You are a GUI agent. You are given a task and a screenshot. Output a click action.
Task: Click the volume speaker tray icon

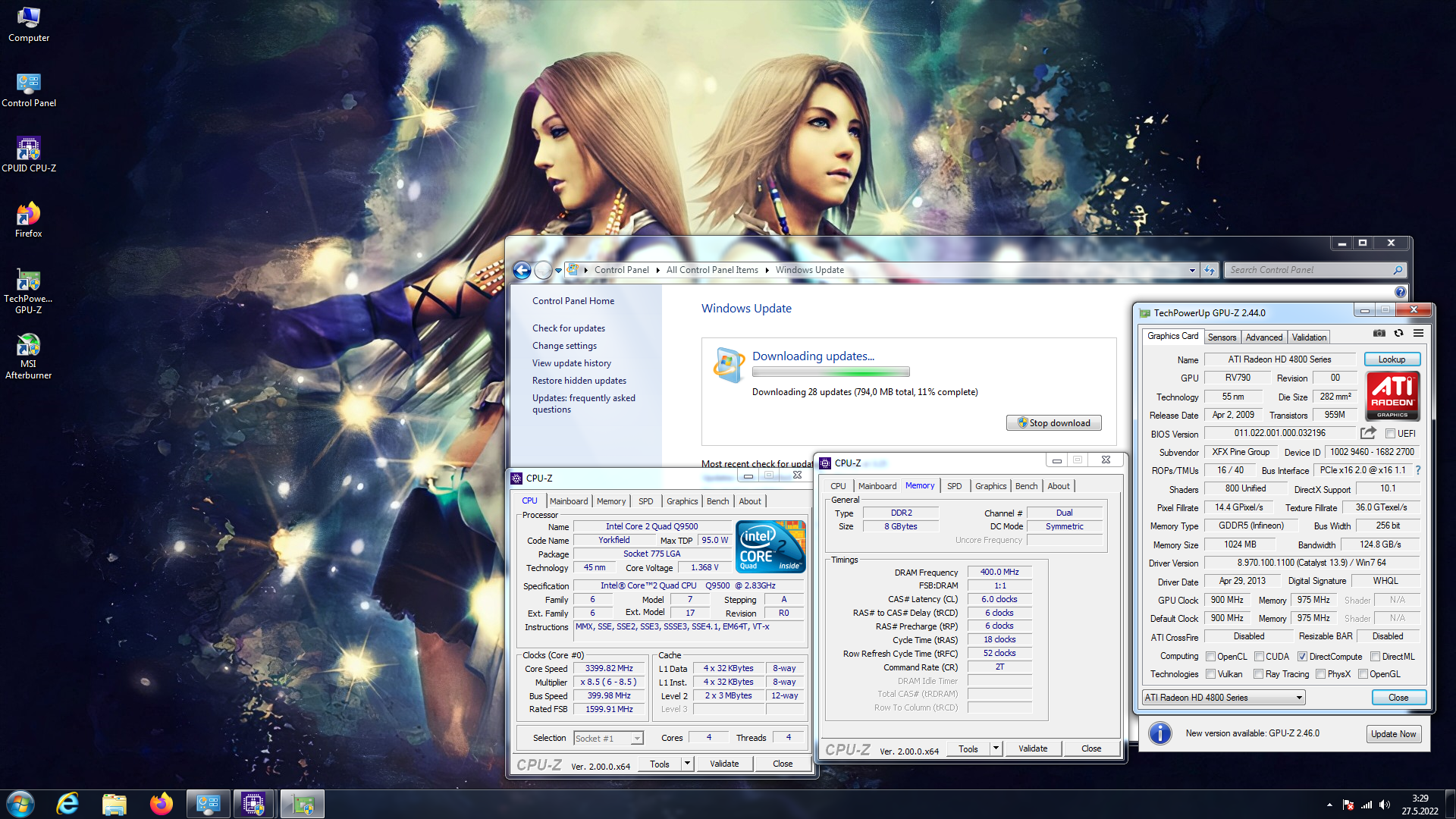point(1385,805)
